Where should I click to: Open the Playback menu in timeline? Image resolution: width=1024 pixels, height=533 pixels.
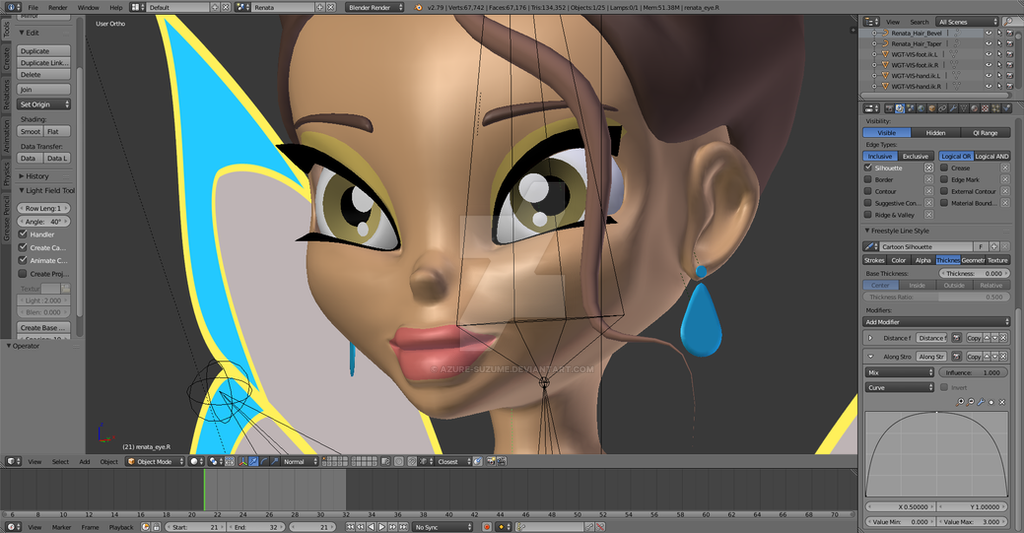pos(121,526)
